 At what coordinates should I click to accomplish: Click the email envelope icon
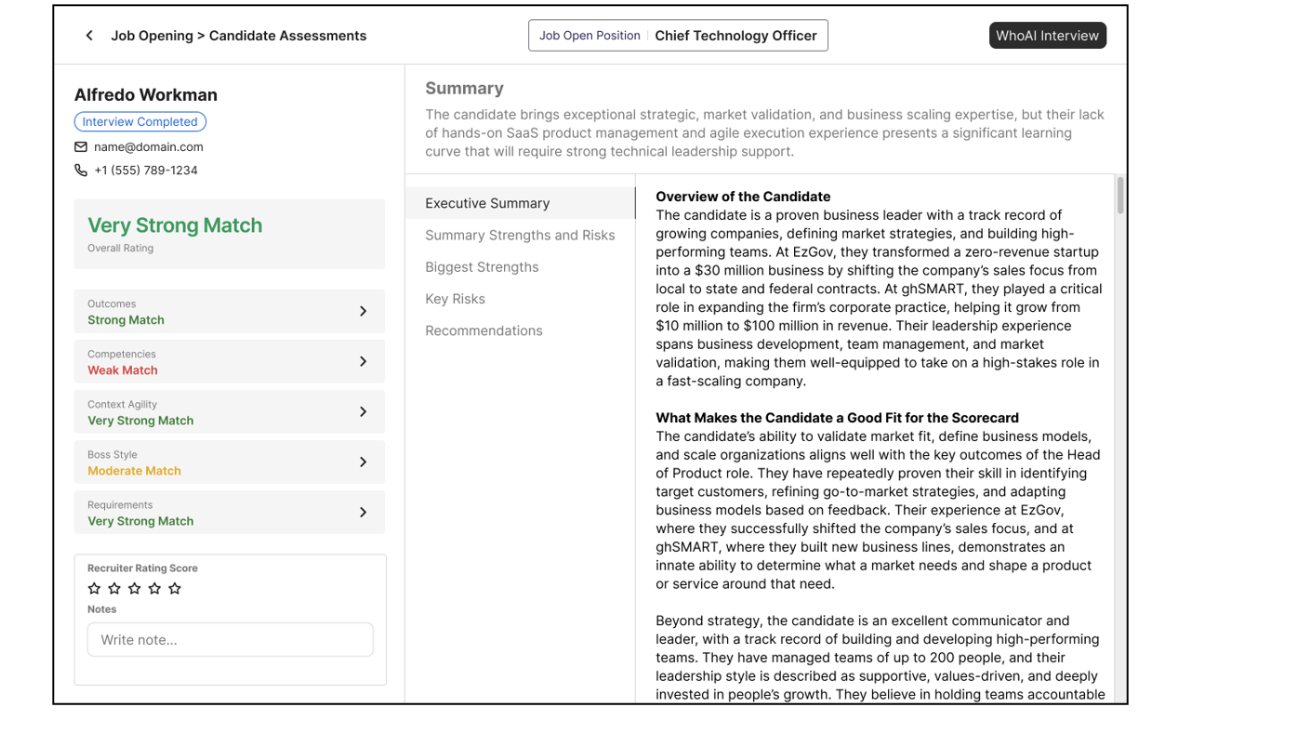pyautogui.click(x=81, y=147)
